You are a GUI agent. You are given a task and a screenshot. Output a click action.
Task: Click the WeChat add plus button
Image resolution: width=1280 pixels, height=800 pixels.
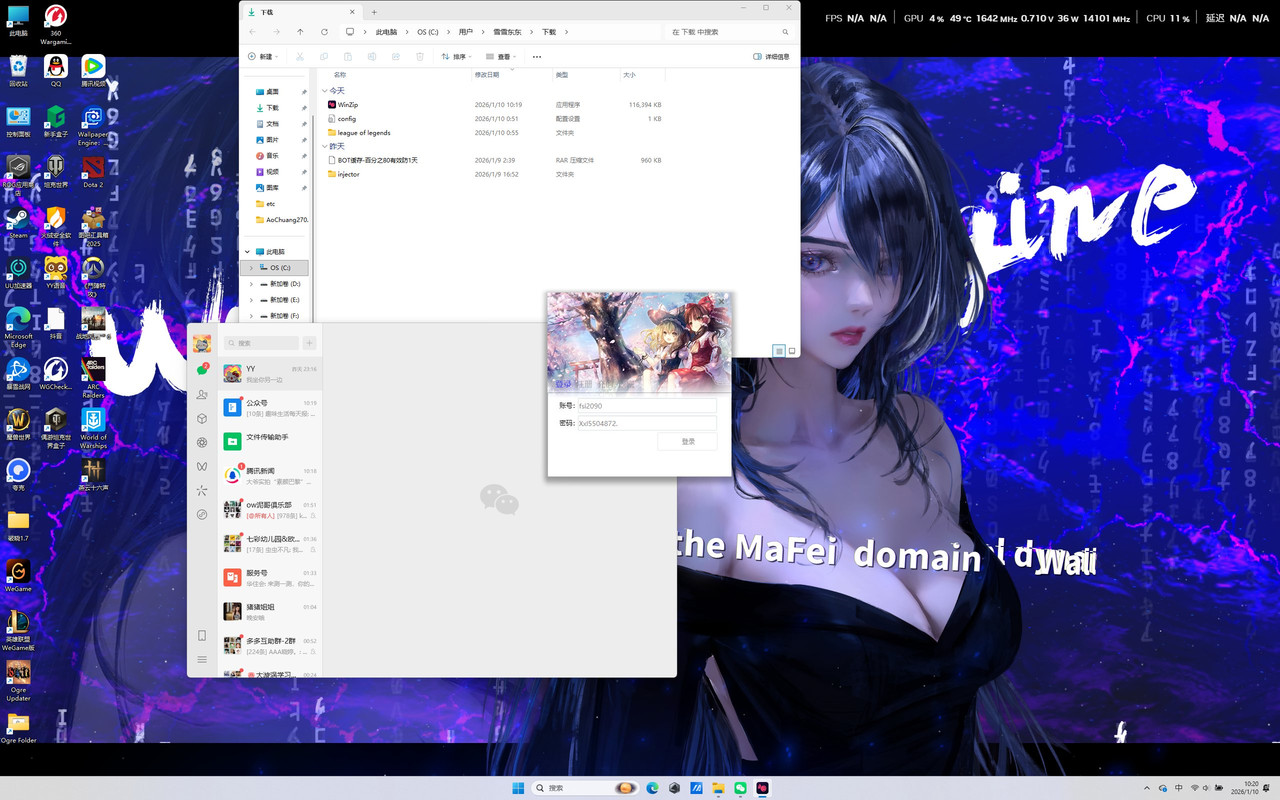pos(310,343)
